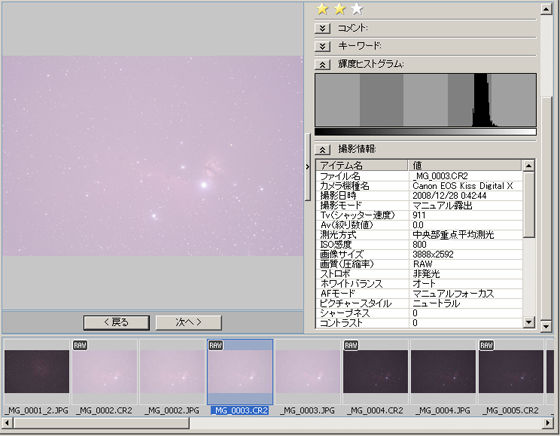Expand the キーワード section
560x436 pixels.
coord(322,46)
